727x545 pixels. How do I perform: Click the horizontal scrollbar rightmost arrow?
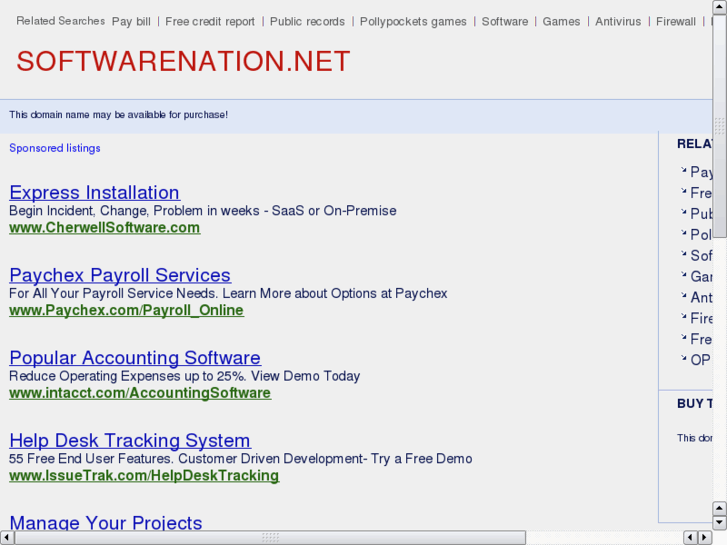(x=705, y=538)
